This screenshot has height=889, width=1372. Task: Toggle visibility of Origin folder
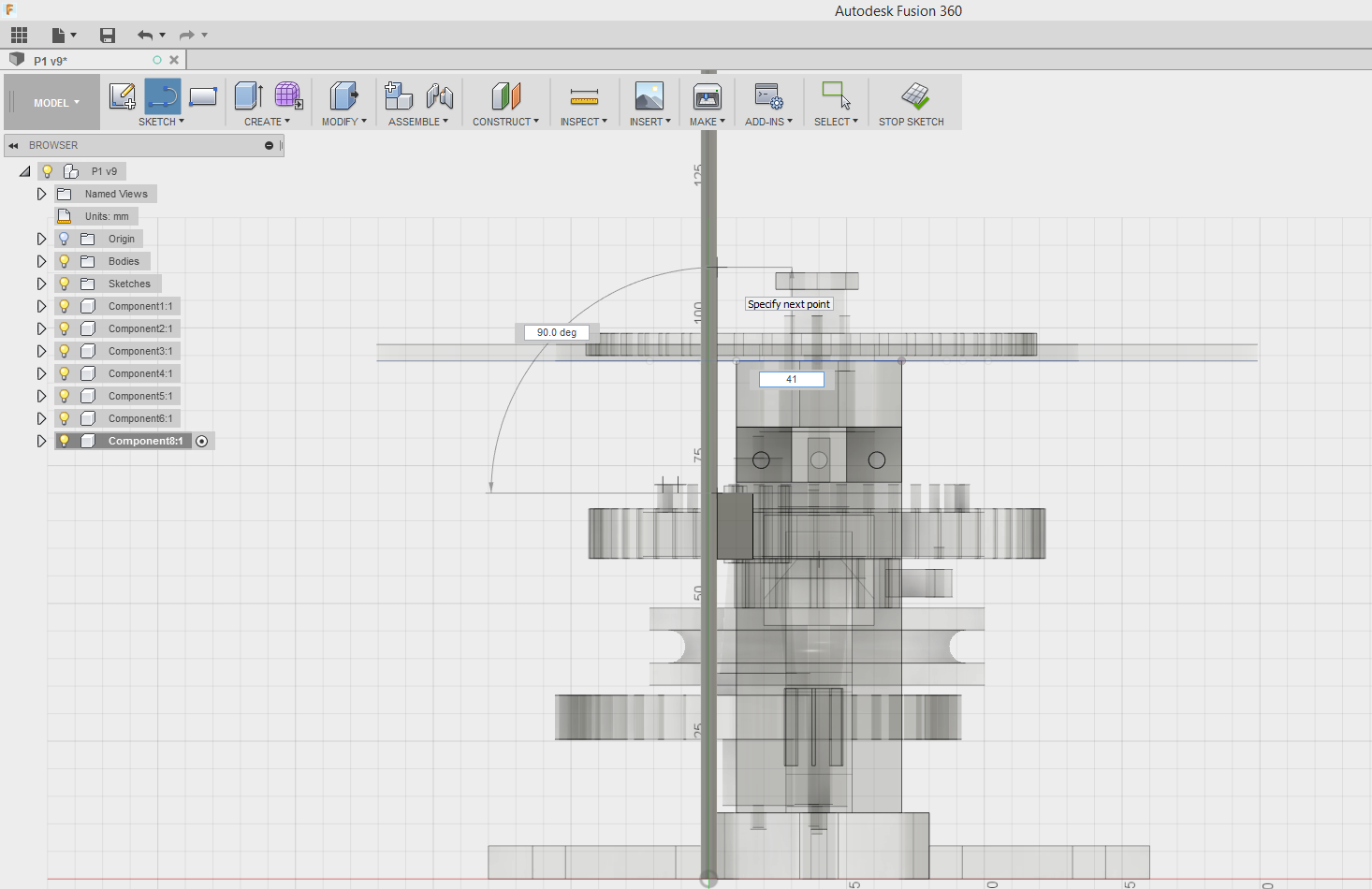tap(64, 239)
